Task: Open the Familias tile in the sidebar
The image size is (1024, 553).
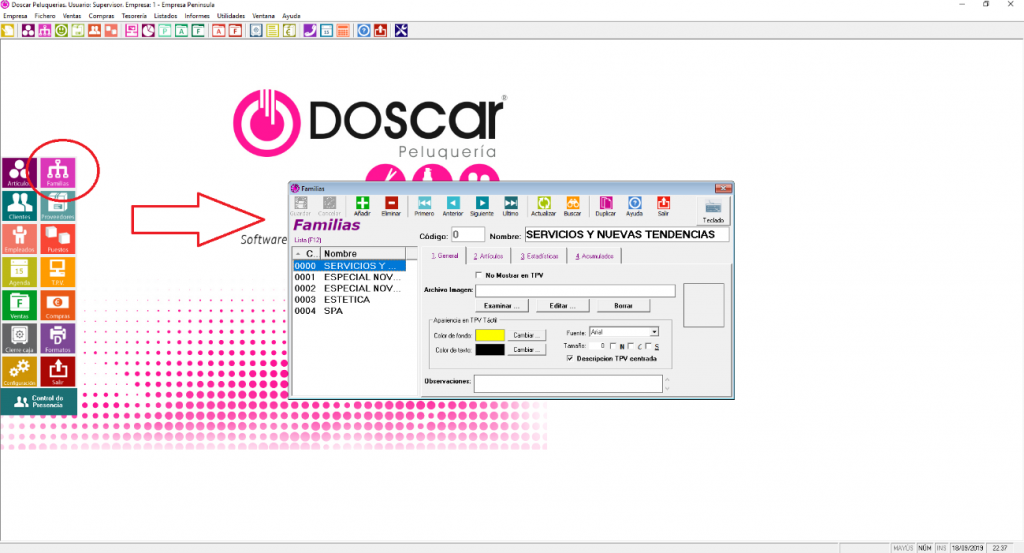Action: coord(57,173)
